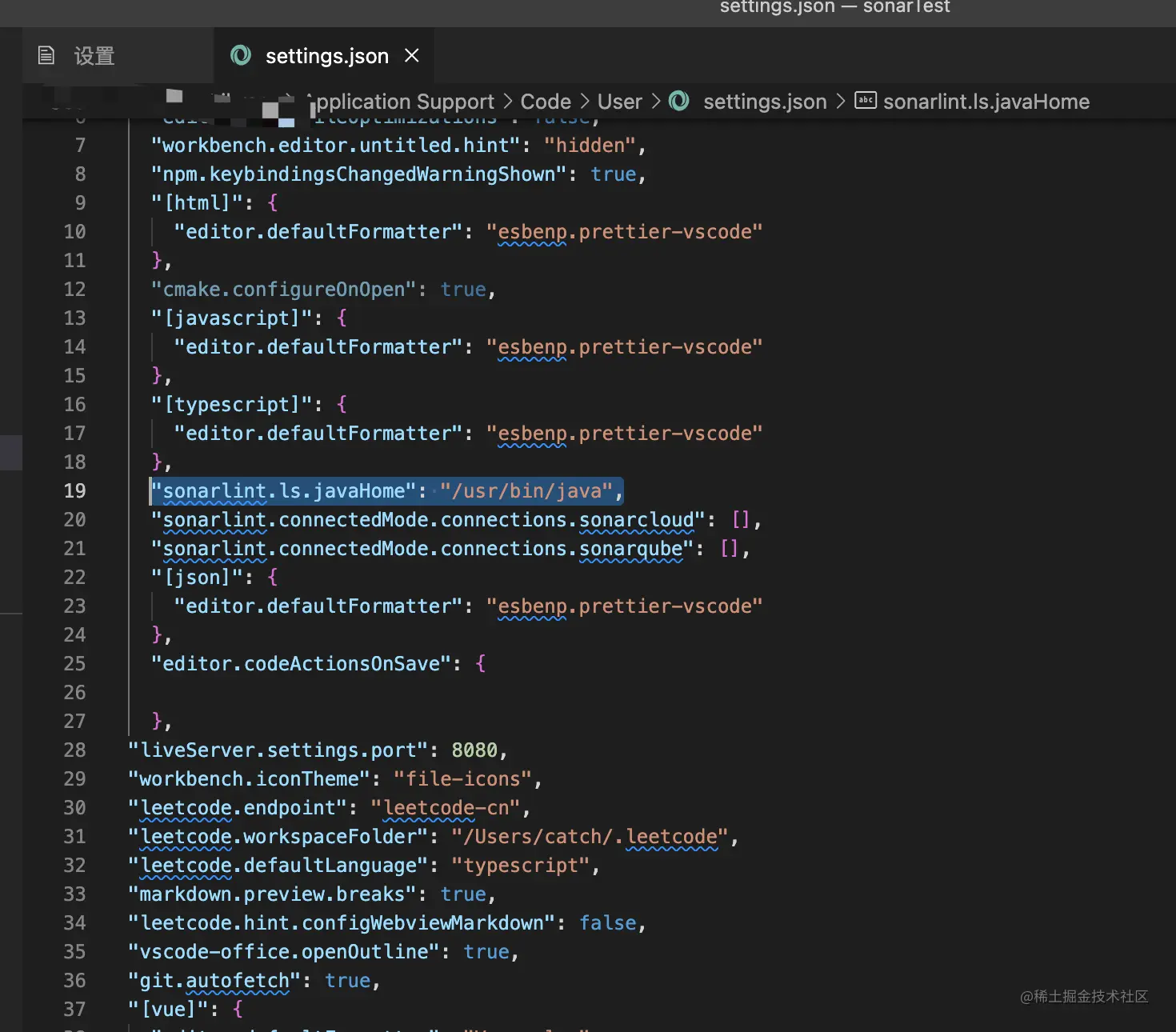Click the "/Users/catch/.leetcode" path value
1176x1032 pixels.
[x=590, y=837]
